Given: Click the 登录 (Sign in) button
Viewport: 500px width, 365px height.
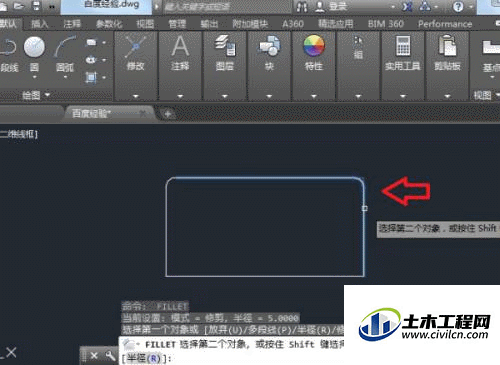Looking at the screenshot, I should [x=338, y=7].
